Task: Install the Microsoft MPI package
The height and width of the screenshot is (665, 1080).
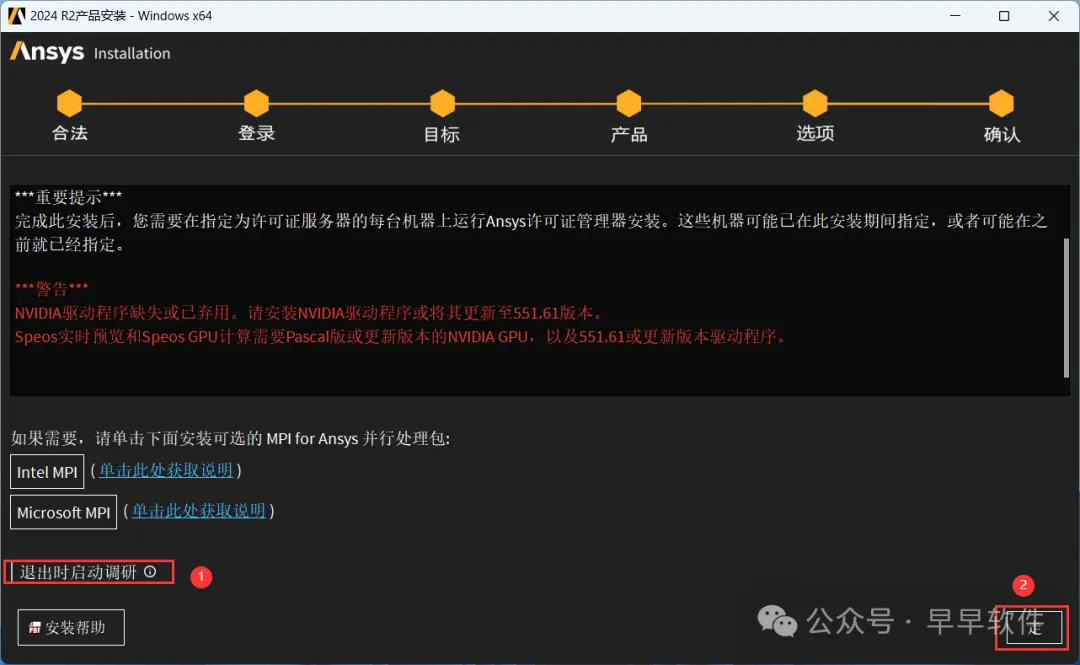Action: (x=63, y=513)
